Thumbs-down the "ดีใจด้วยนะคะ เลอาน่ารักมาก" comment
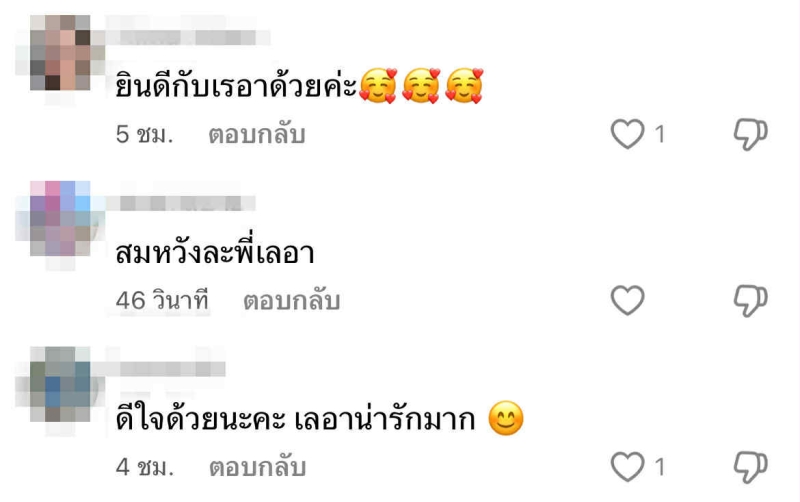800x502 pixels. pyautogui.click(x=751, y=467)
